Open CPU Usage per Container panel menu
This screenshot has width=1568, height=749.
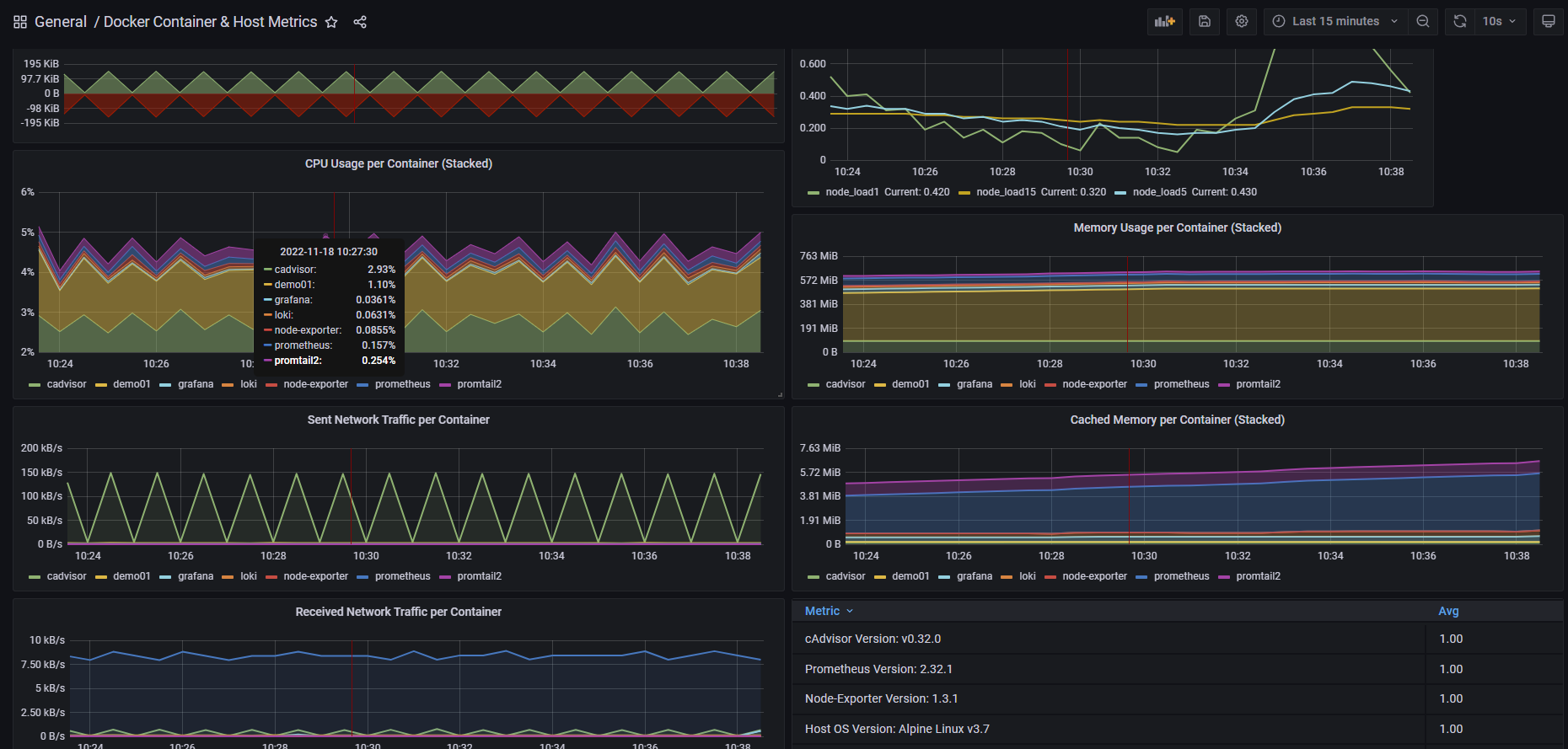pos(398,163)
